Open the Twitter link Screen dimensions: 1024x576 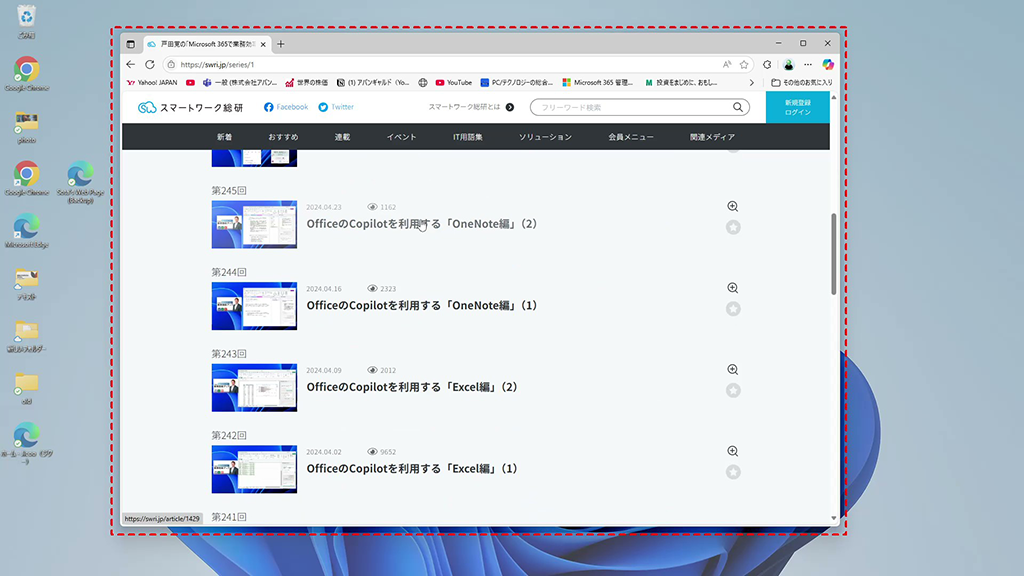click(x=336, y=107)
